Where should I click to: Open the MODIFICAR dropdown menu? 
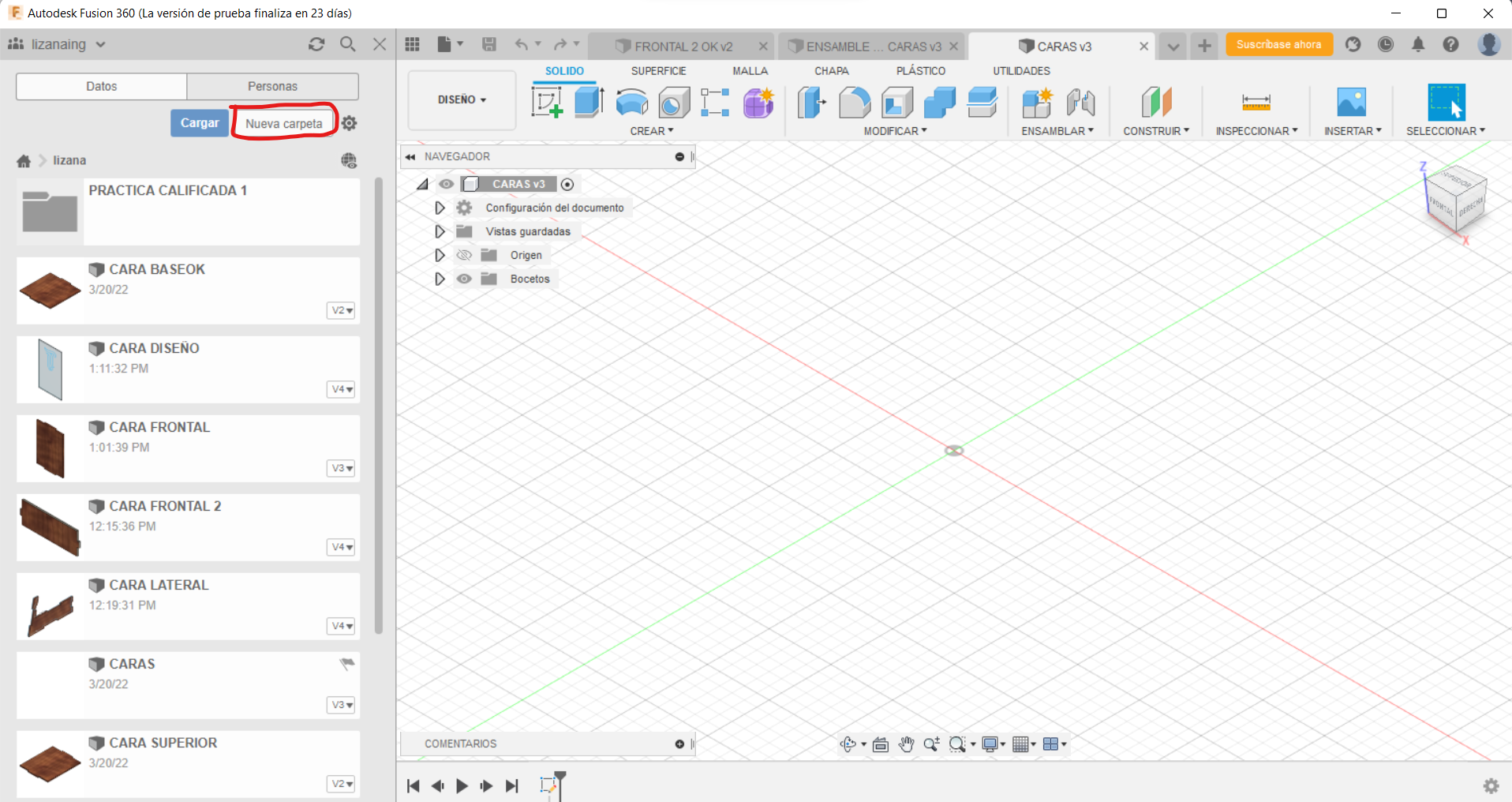point(895,131)
